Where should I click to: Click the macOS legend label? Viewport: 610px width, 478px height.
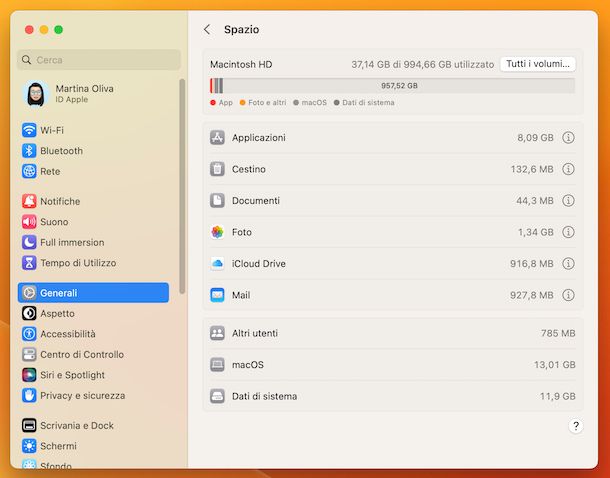point(314,103)
